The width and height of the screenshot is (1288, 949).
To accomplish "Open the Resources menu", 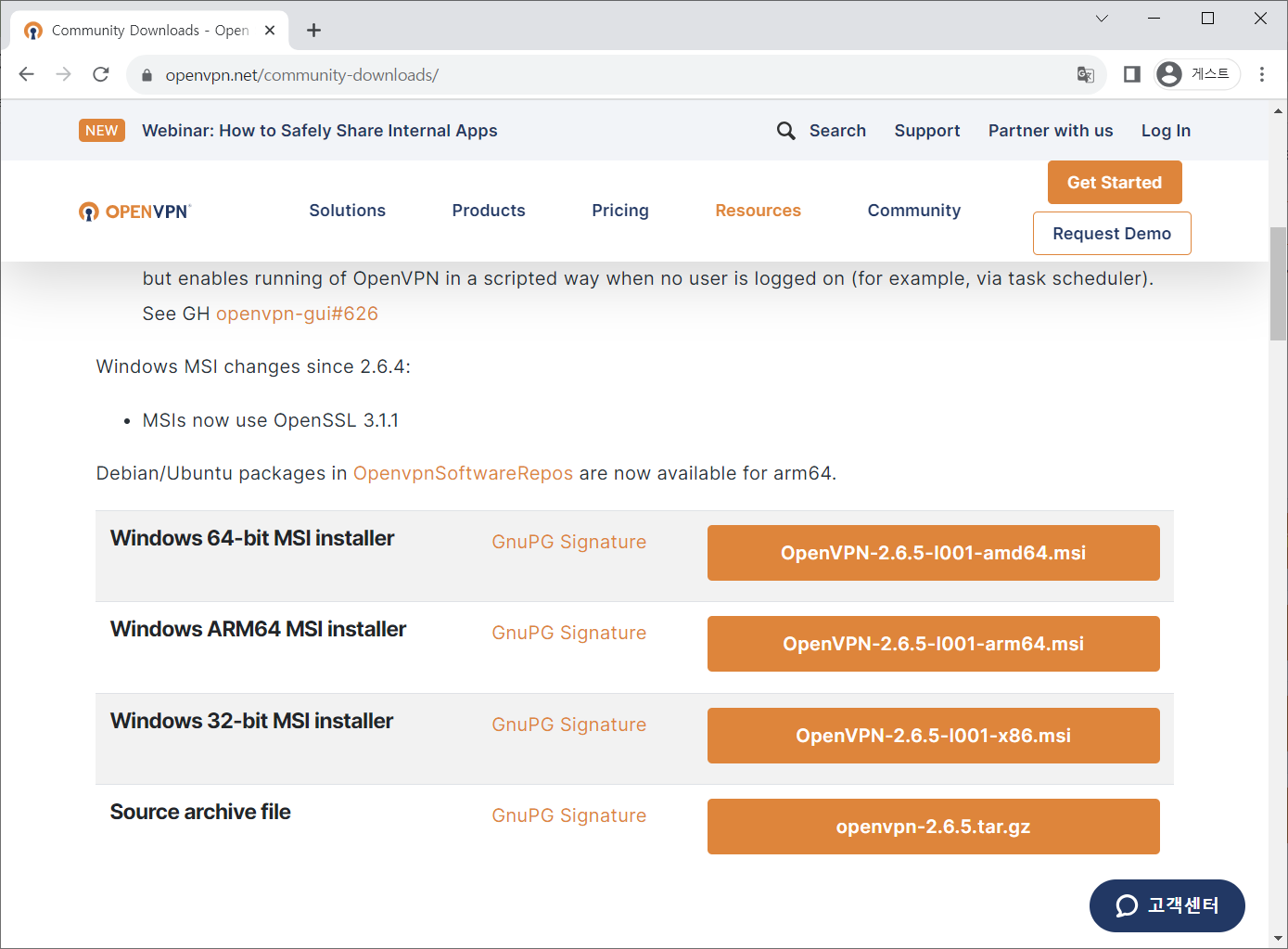I will [758, 211].
